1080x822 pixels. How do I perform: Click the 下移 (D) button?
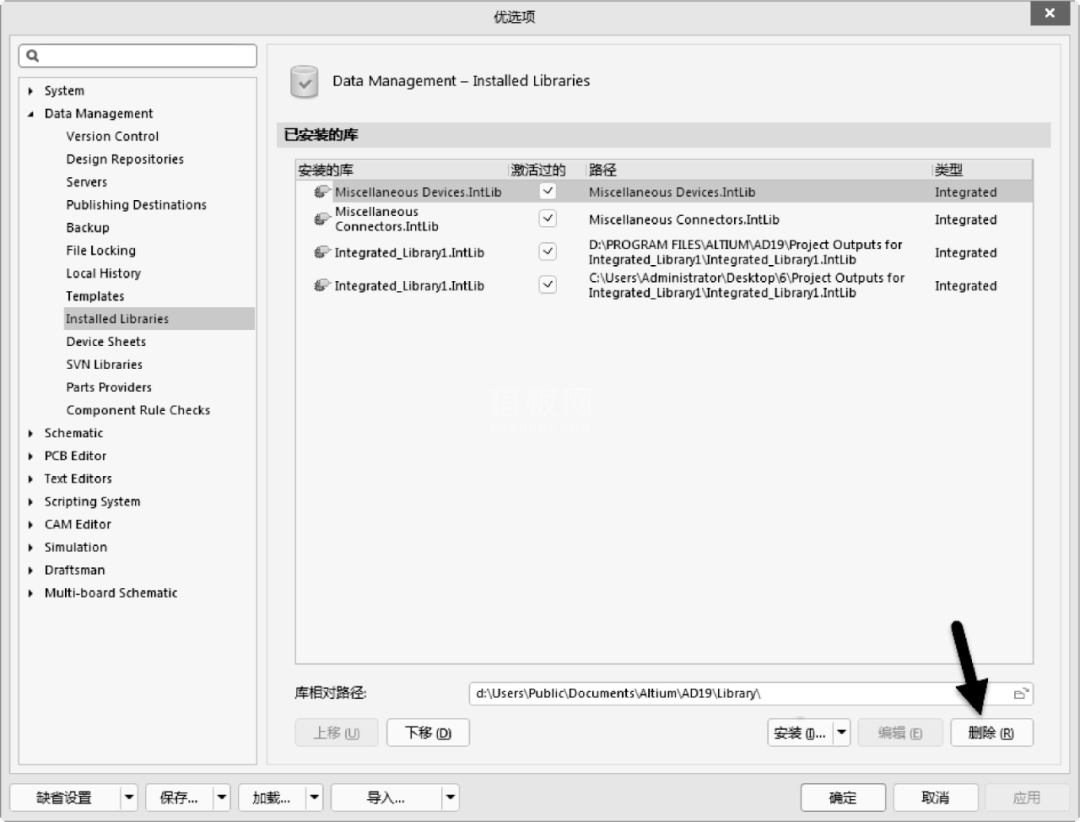(428, 733)
